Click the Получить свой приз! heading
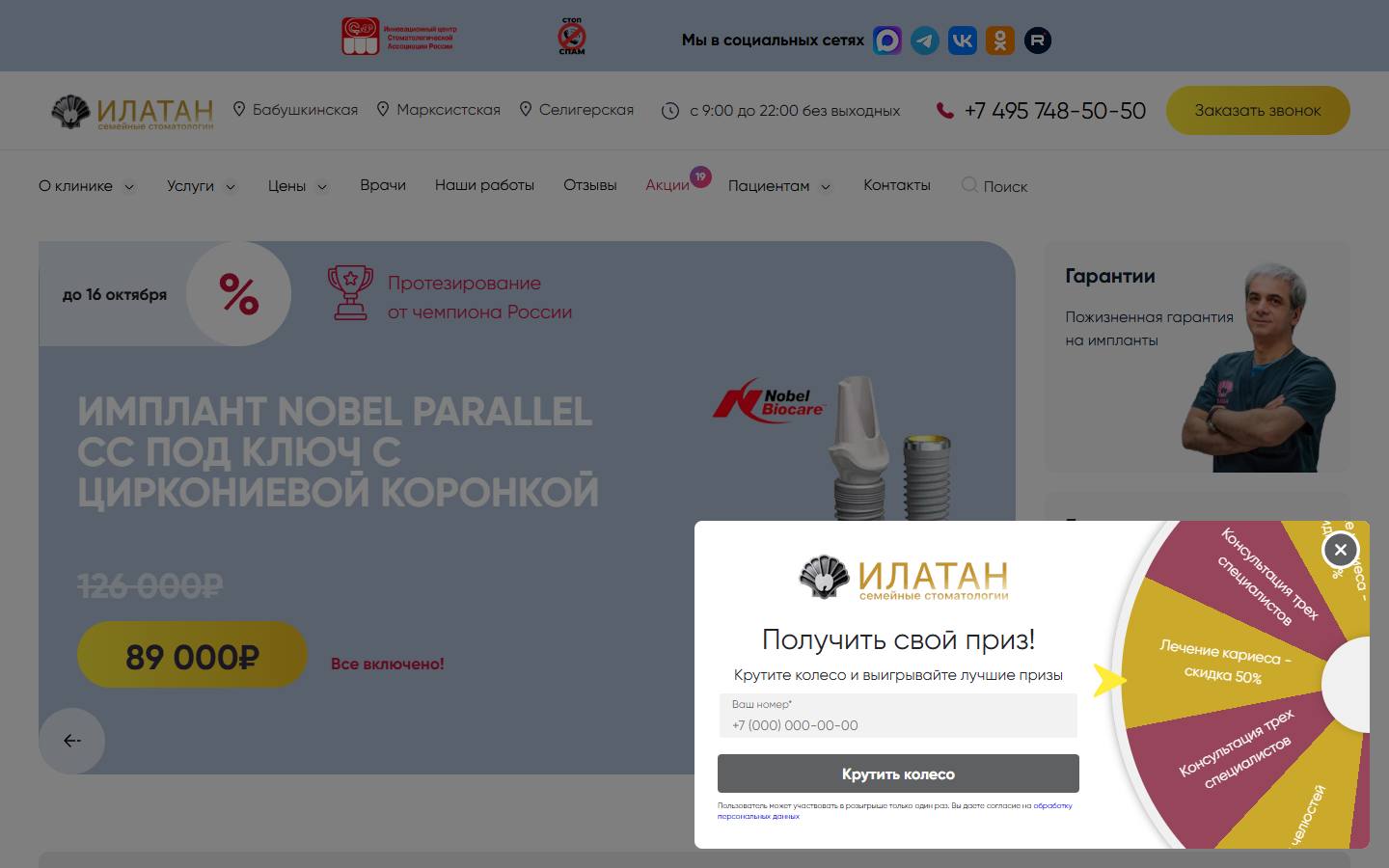1389x868 pixels. point(898,638)
